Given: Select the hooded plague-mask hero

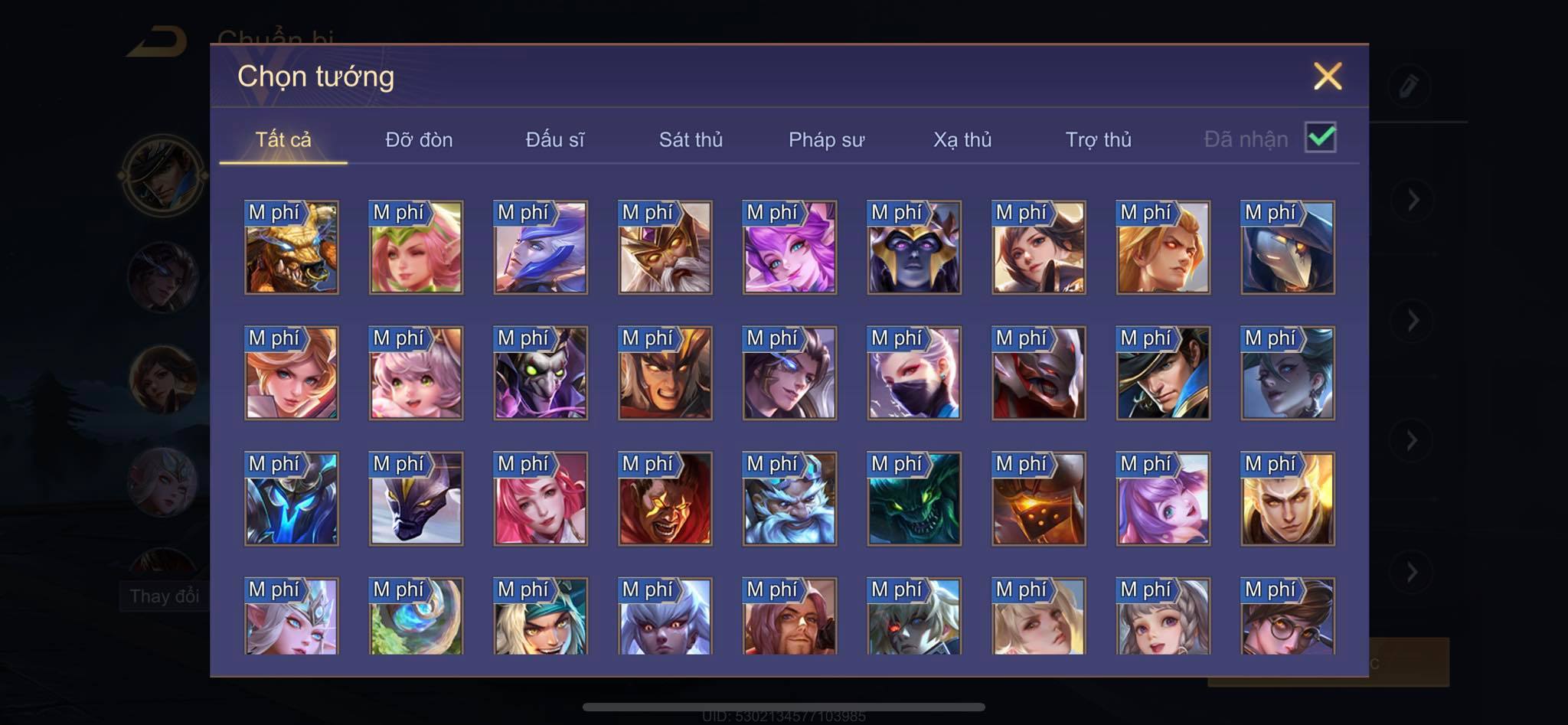Looking at the screenshot, I should pyautogui.click(x=1288, y=247).
